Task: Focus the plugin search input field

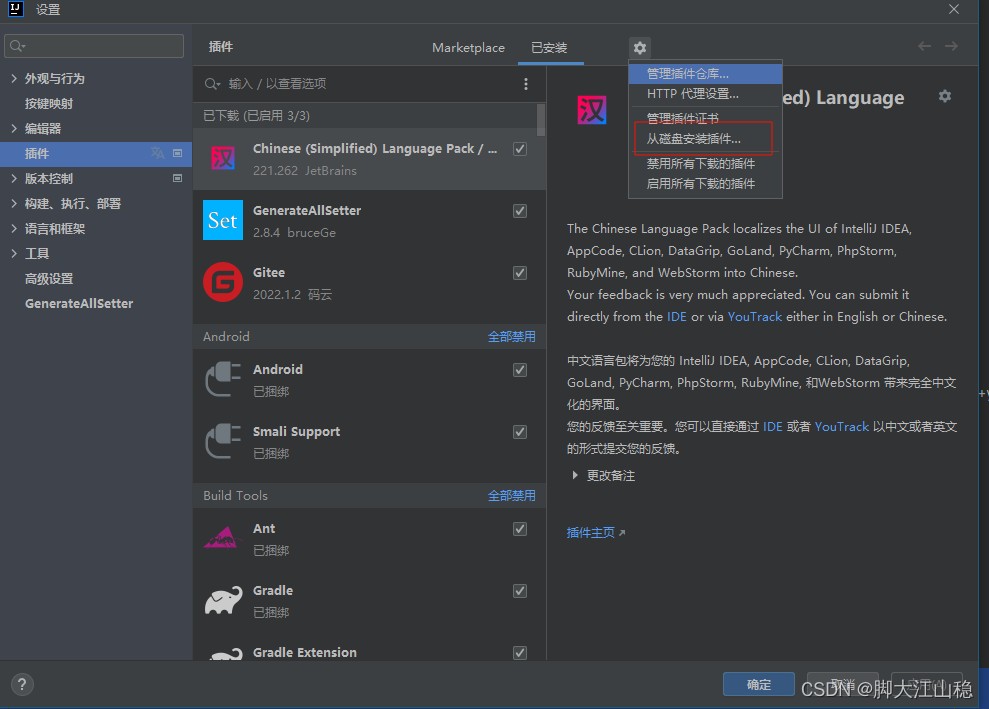Action: point(370,84)
